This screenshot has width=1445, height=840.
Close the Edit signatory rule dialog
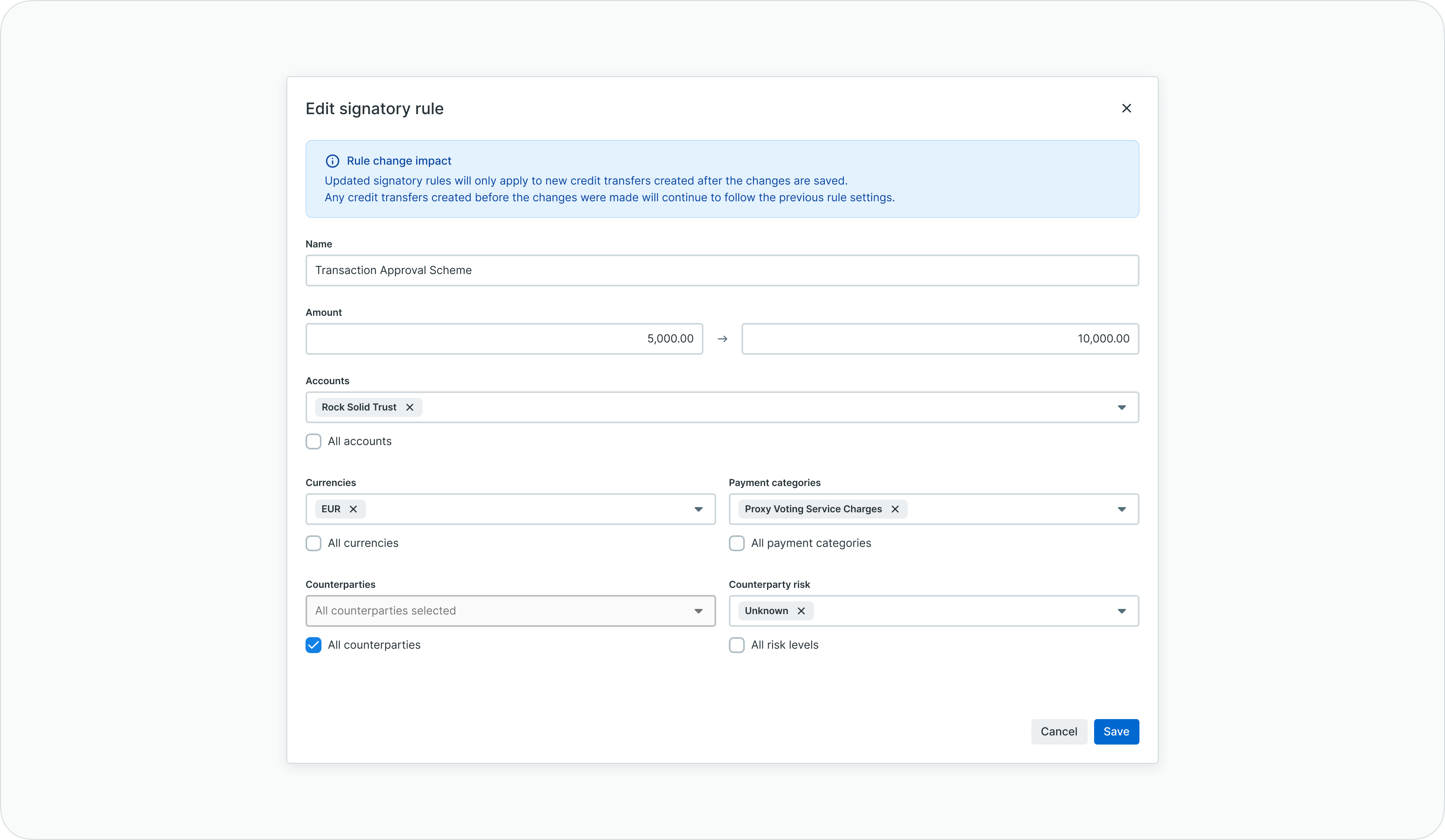coord(1126,108)
